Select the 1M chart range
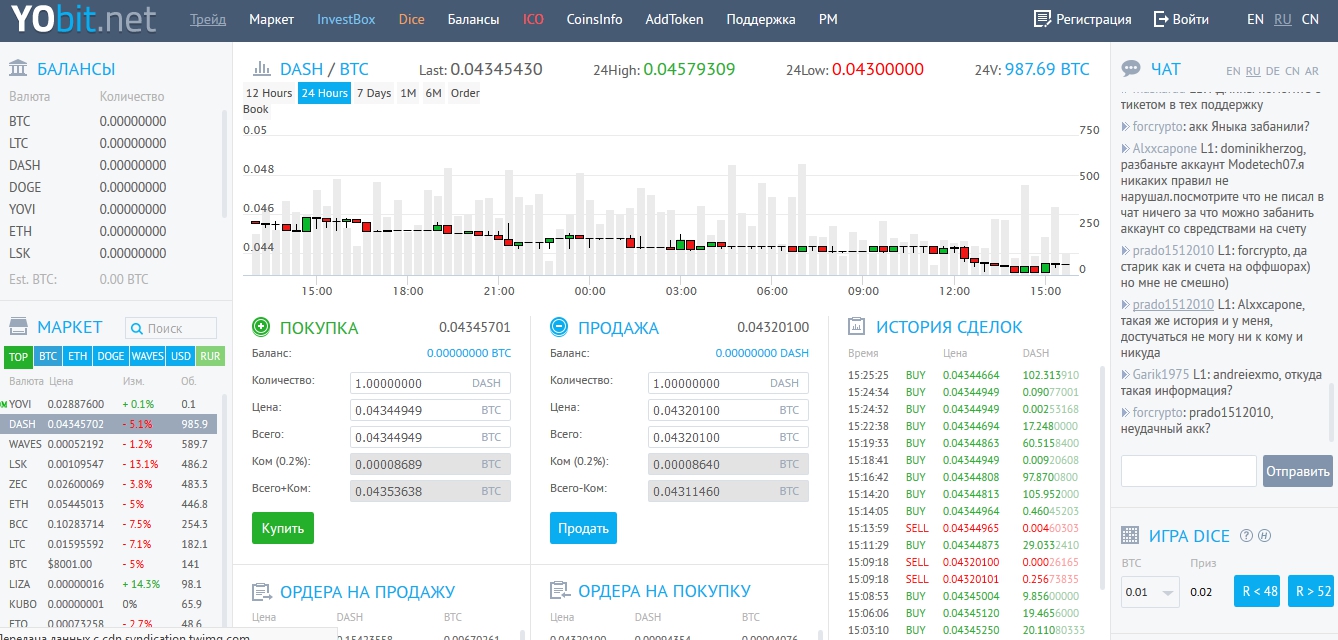 tap(408, 93)
